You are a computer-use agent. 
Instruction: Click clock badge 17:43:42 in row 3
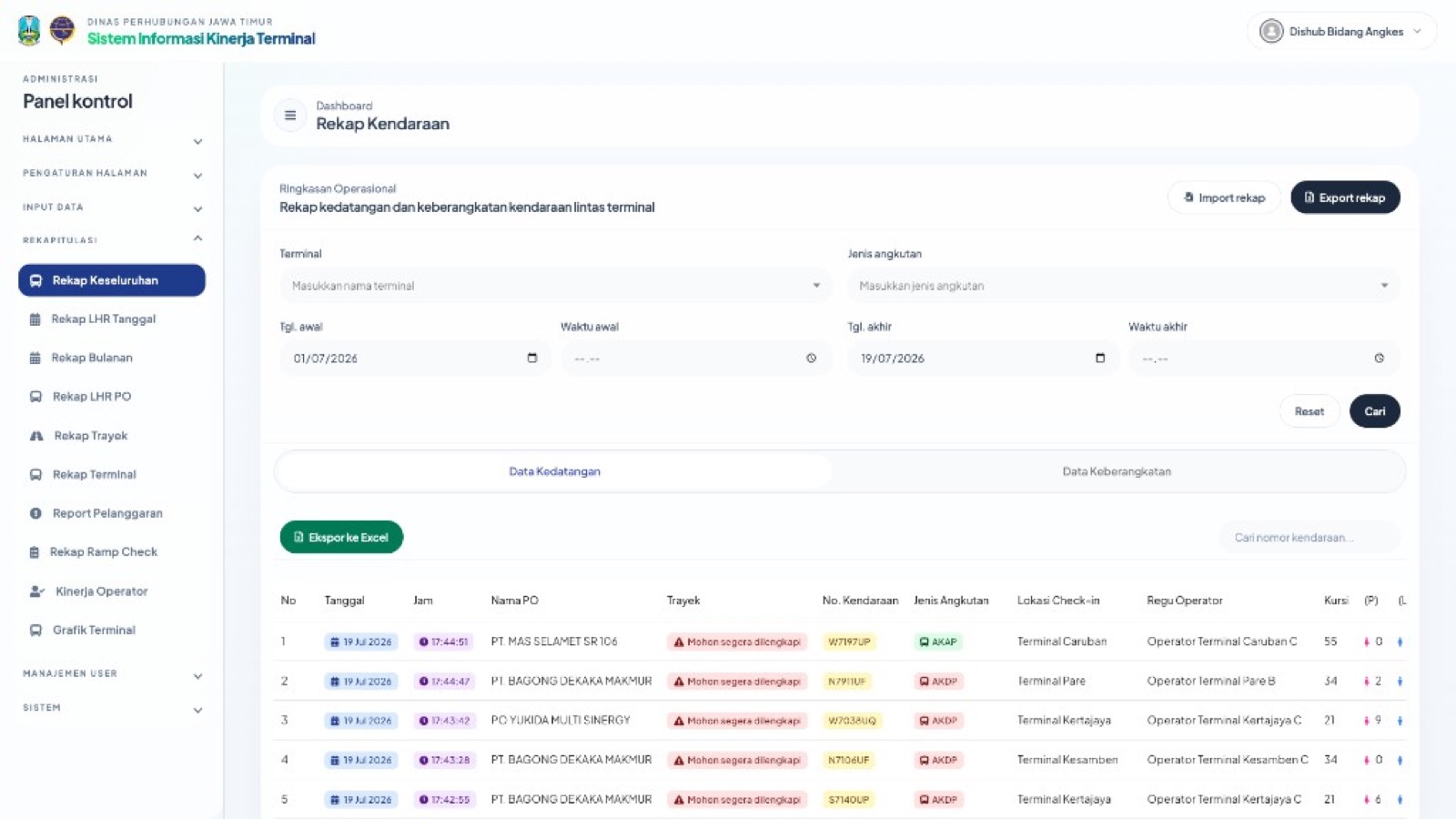444,721
